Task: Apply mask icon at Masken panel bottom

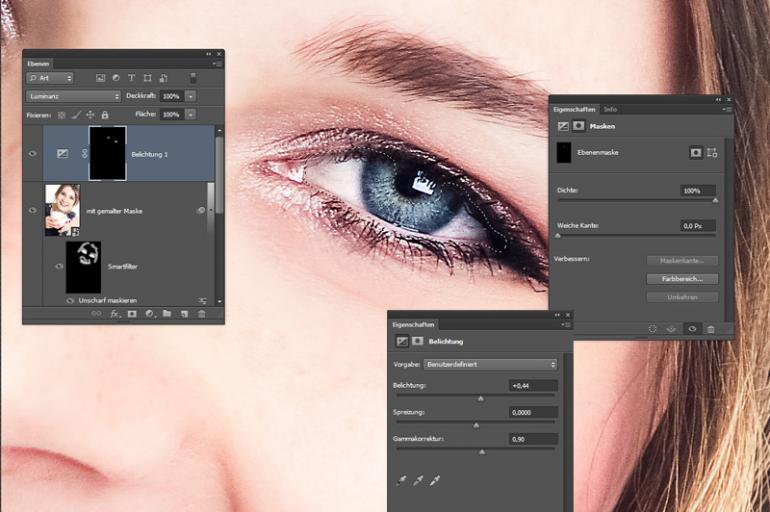Action: pyautogui.click(x=671, y=329)
